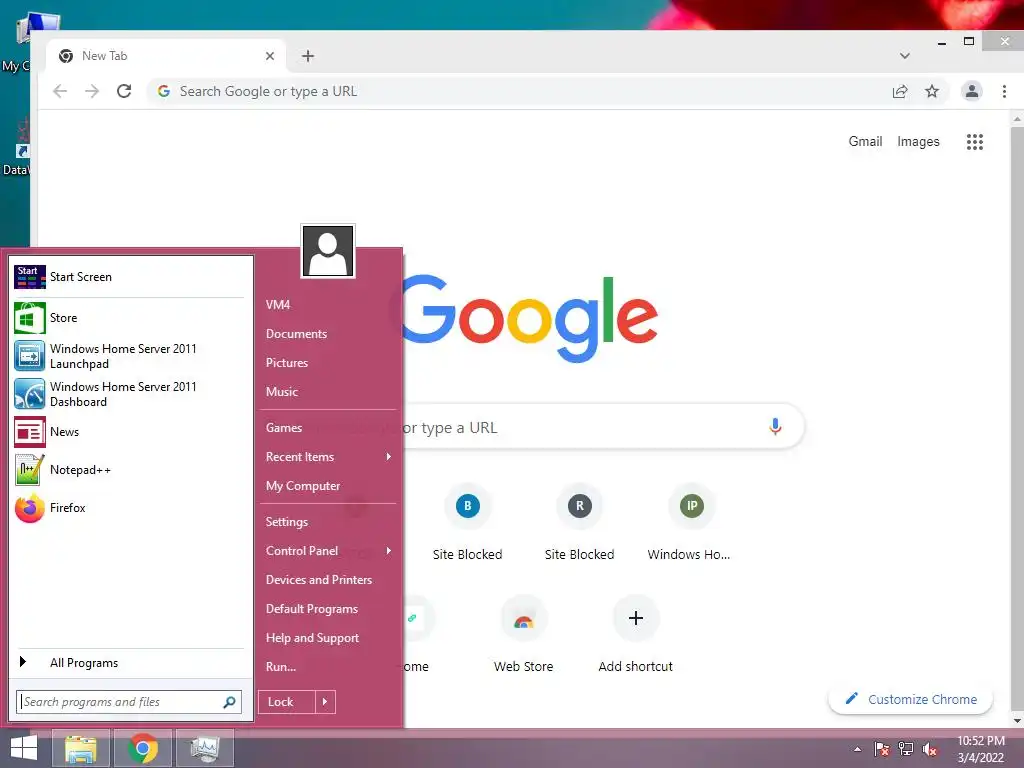Click the taskbar clock showing 10:52 PM
This screenshot has height=768, width=1024.
coord(981,749)
